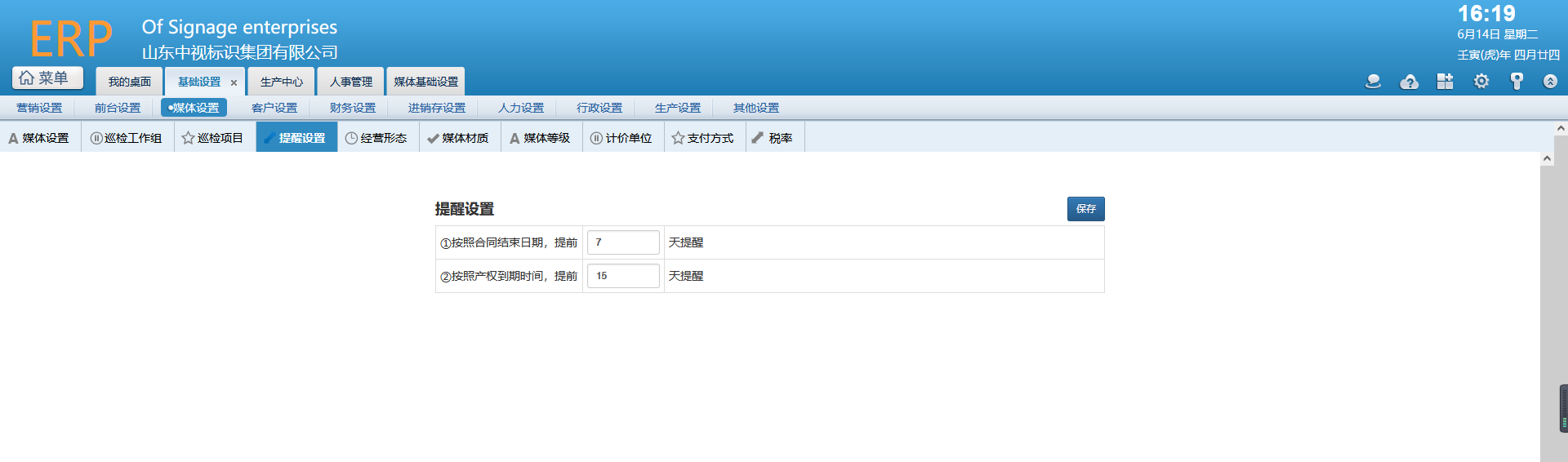Open 行政设置 menu
Image resolution: width=1568 pixels, height=462 pixels.
pos(599,108)
